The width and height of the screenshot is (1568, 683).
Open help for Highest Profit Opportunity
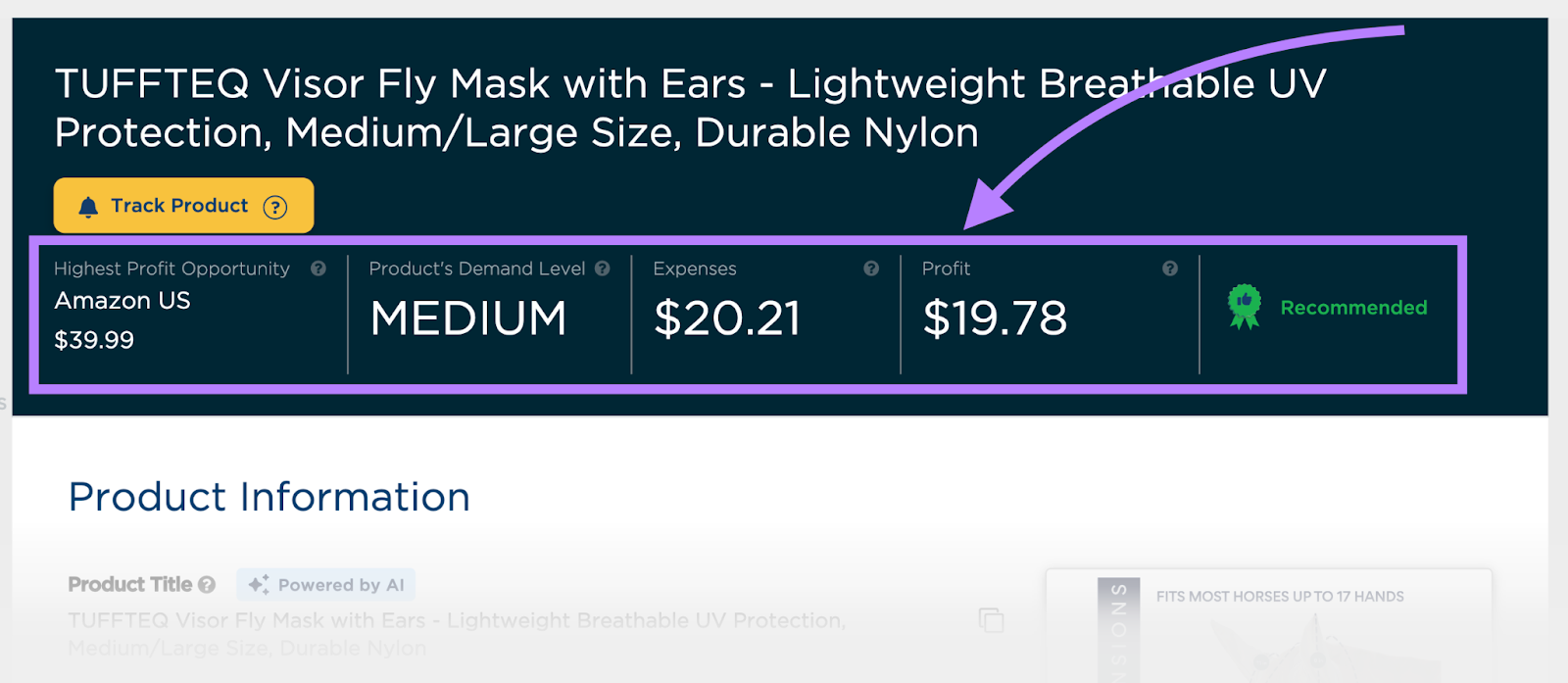tap(318, 268)
